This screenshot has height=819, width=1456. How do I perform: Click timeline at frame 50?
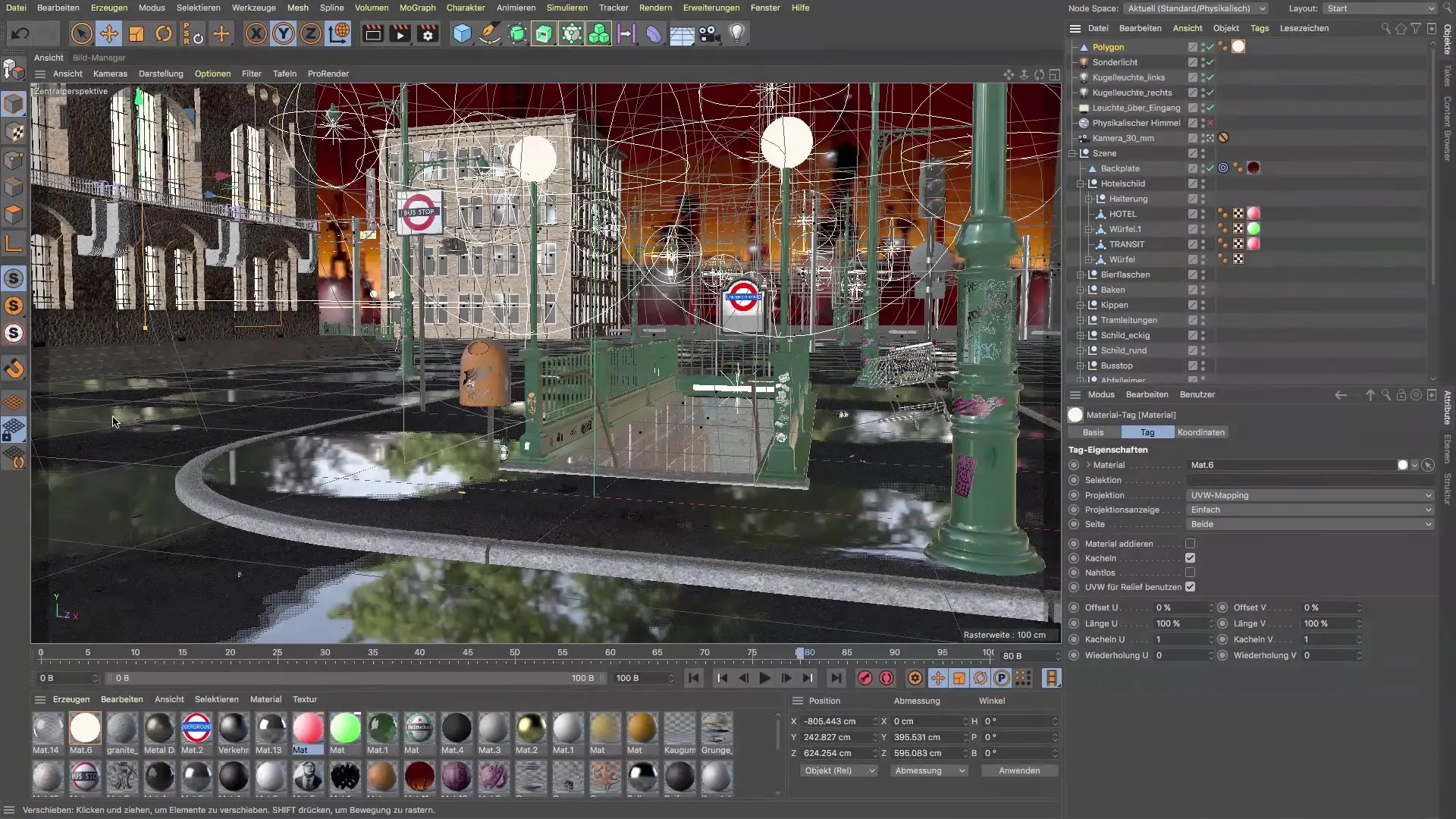[x=515, y=653]
